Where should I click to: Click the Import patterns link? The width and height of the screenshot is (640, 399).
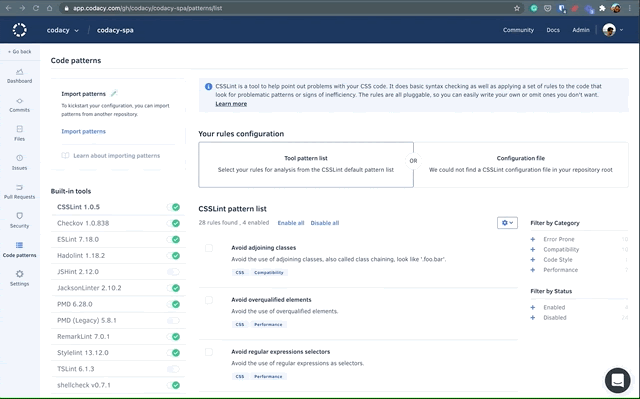[83, 131]
